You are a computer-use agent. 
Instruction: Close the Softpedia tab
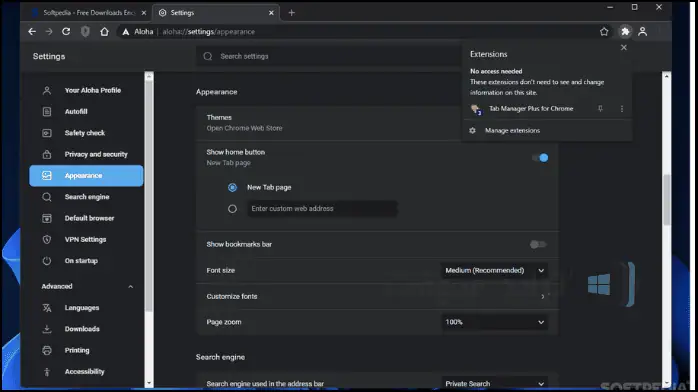pos(144,13)
